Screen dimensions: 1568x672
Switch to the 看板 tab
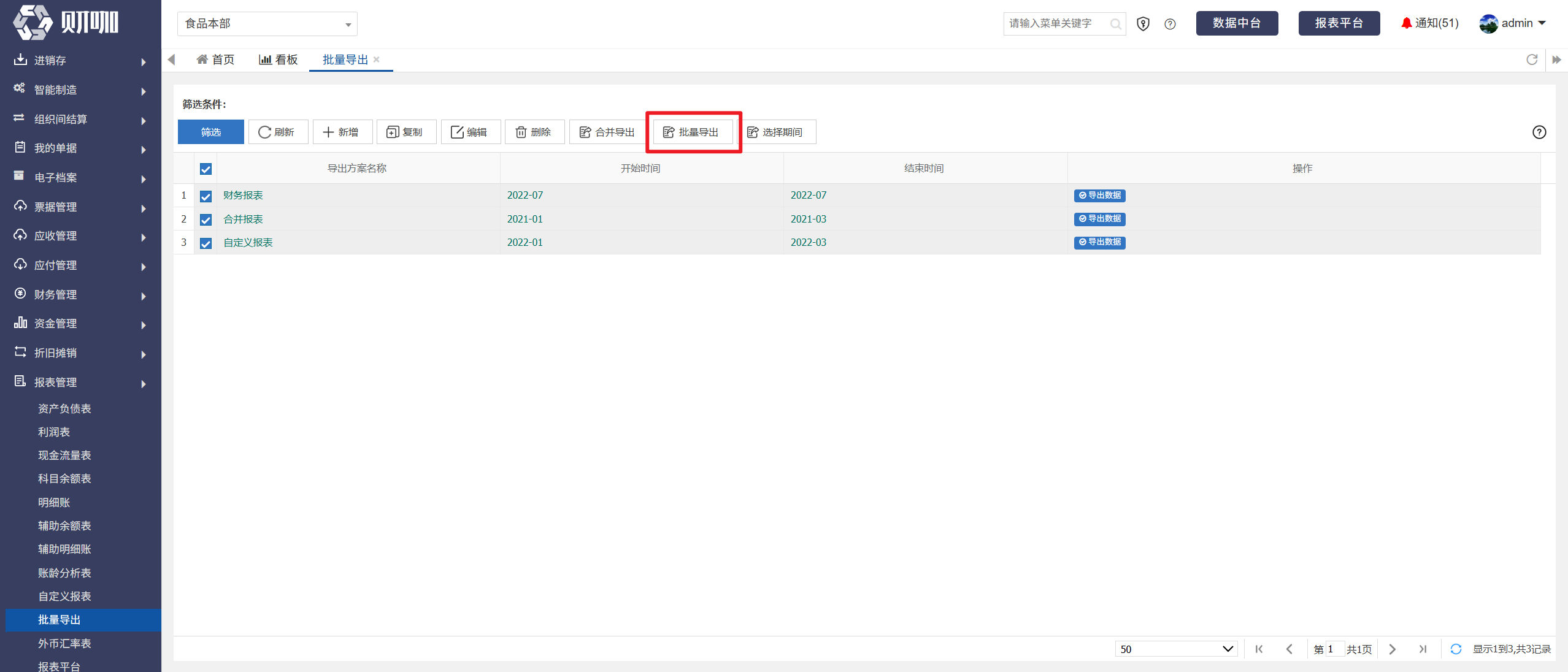[279, 59]
